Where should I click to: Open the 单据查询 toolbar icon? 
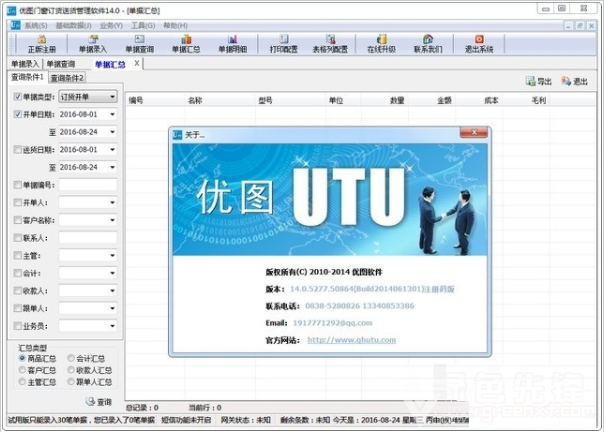pos(139,44)
